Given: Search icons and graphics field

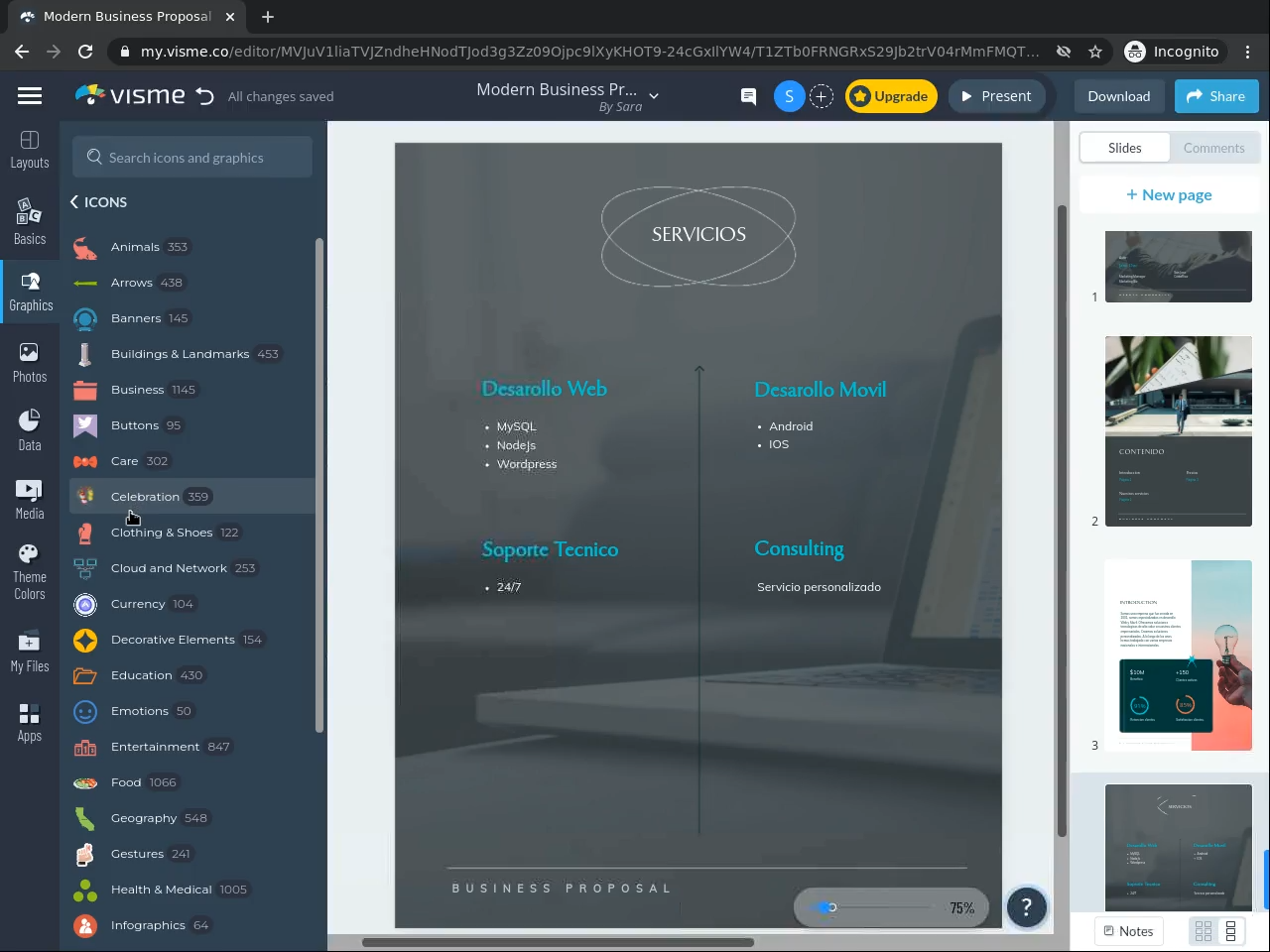Looking at the screenshot, I should pyautogui.click(x=192, y=158).
